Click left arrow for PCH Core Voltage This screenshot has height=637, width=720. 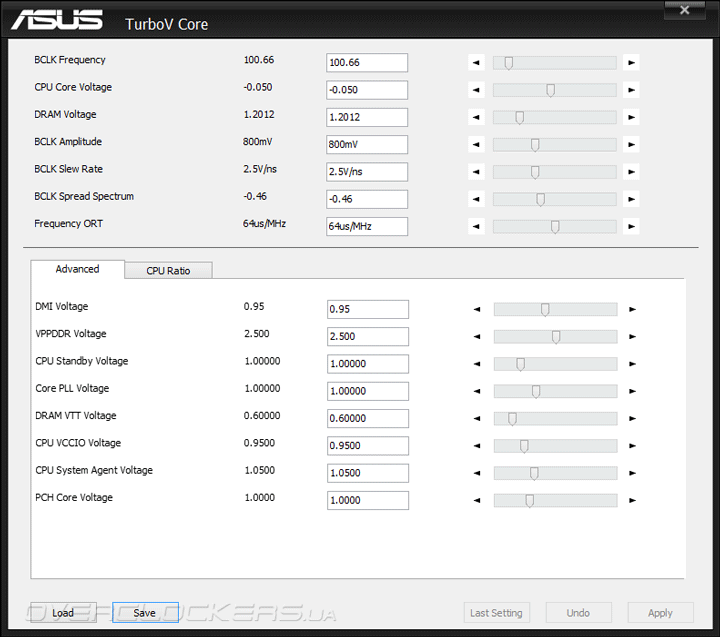[x=477, y=500]
